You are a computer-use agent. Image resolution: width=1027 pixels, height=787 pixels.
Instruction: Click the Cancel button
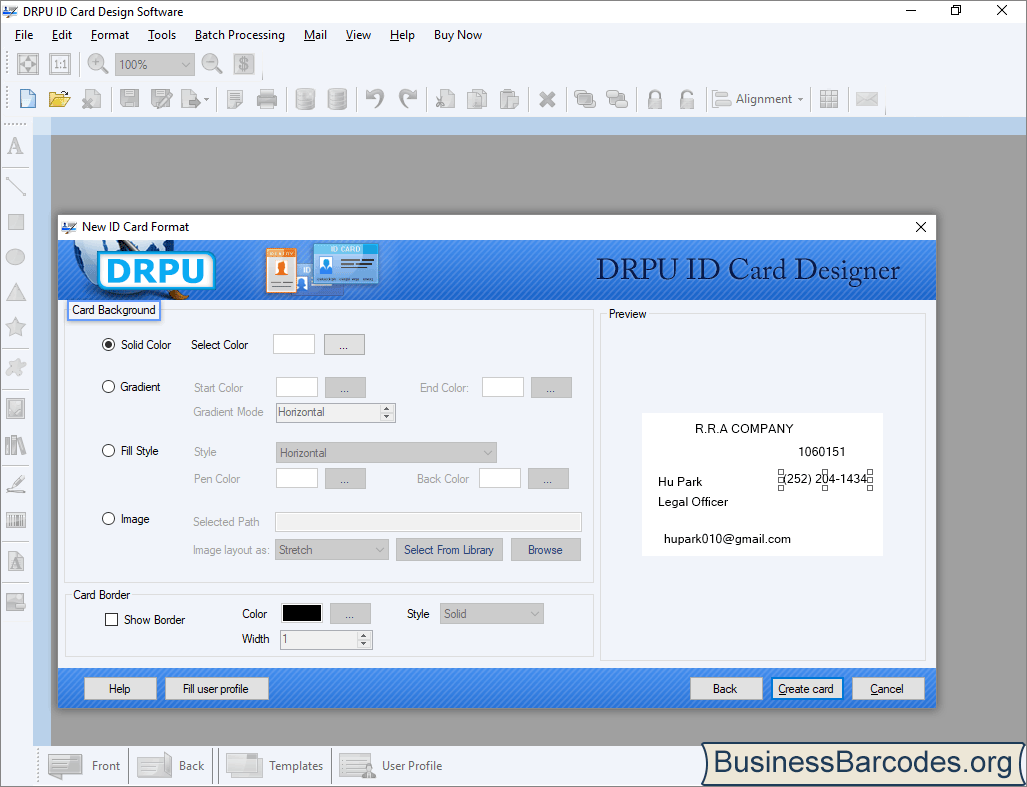pyautogui.click(x=887, y=689)
